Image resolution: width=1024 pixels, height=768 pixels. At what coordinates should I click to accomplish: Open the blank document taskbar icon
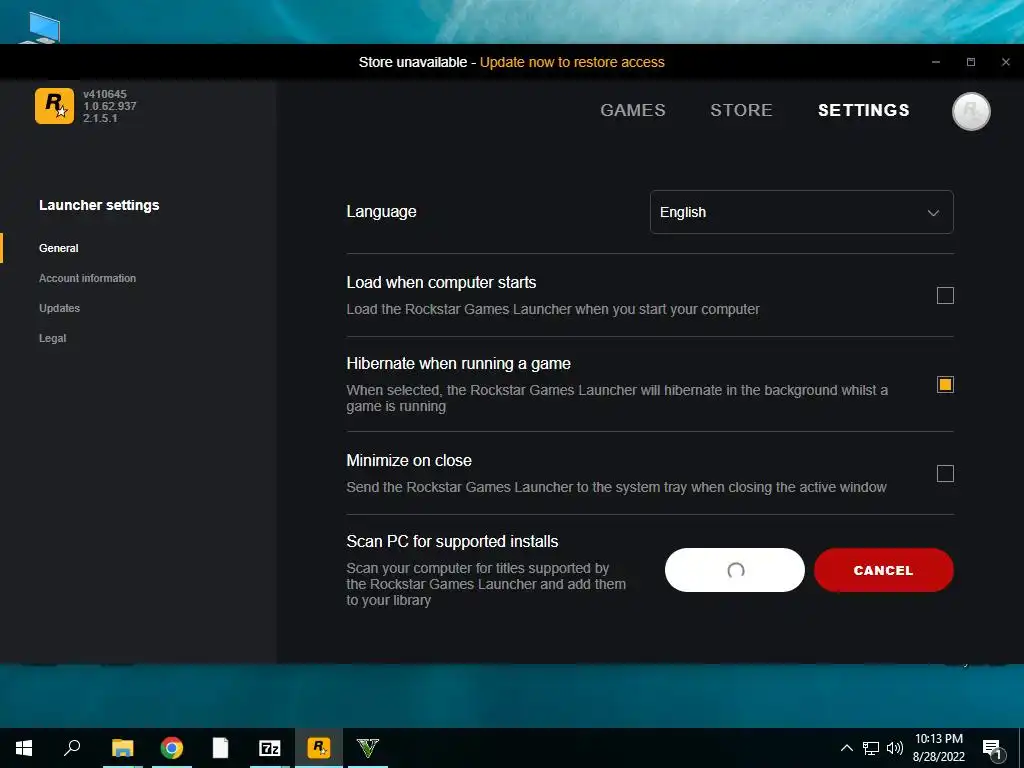tap(221, 748)
